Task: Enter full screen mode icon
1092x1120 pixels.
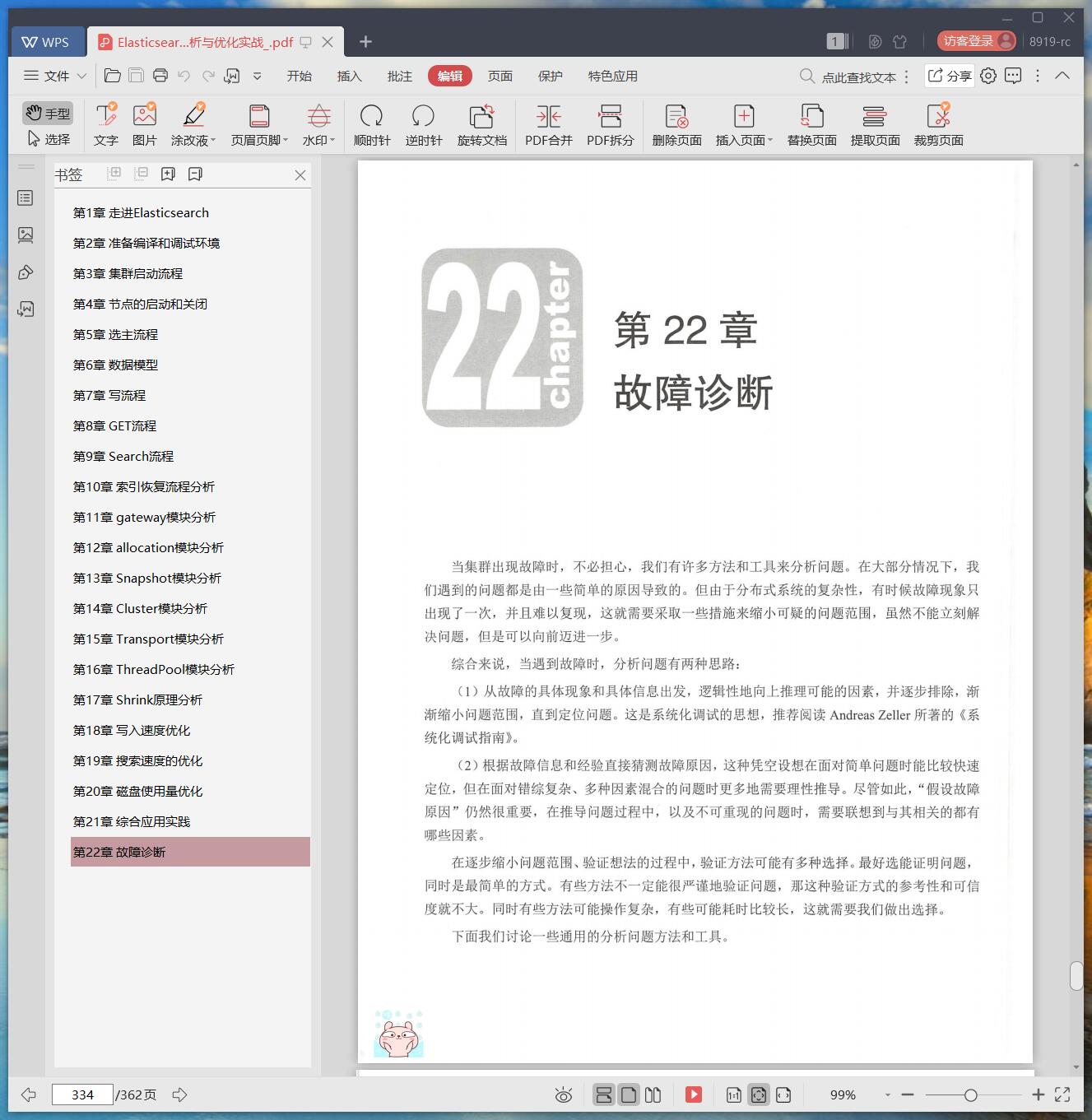Action: click(1062, 1094)
